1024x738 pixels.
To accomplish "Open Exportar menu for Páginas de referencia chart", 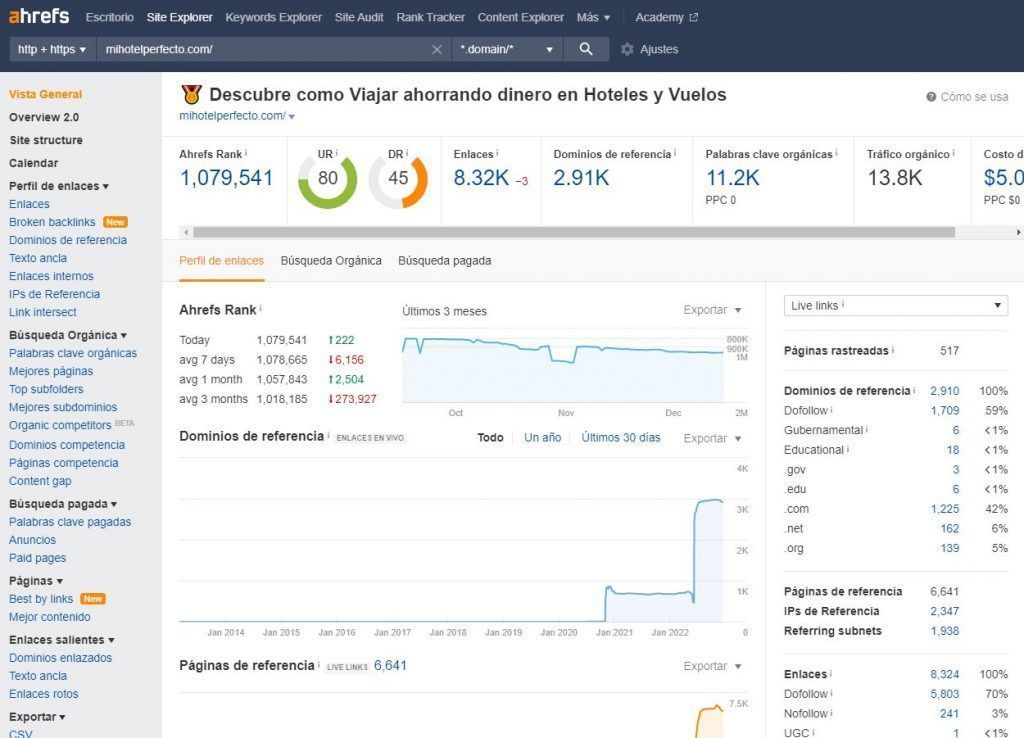I will (x=712, y=666).
